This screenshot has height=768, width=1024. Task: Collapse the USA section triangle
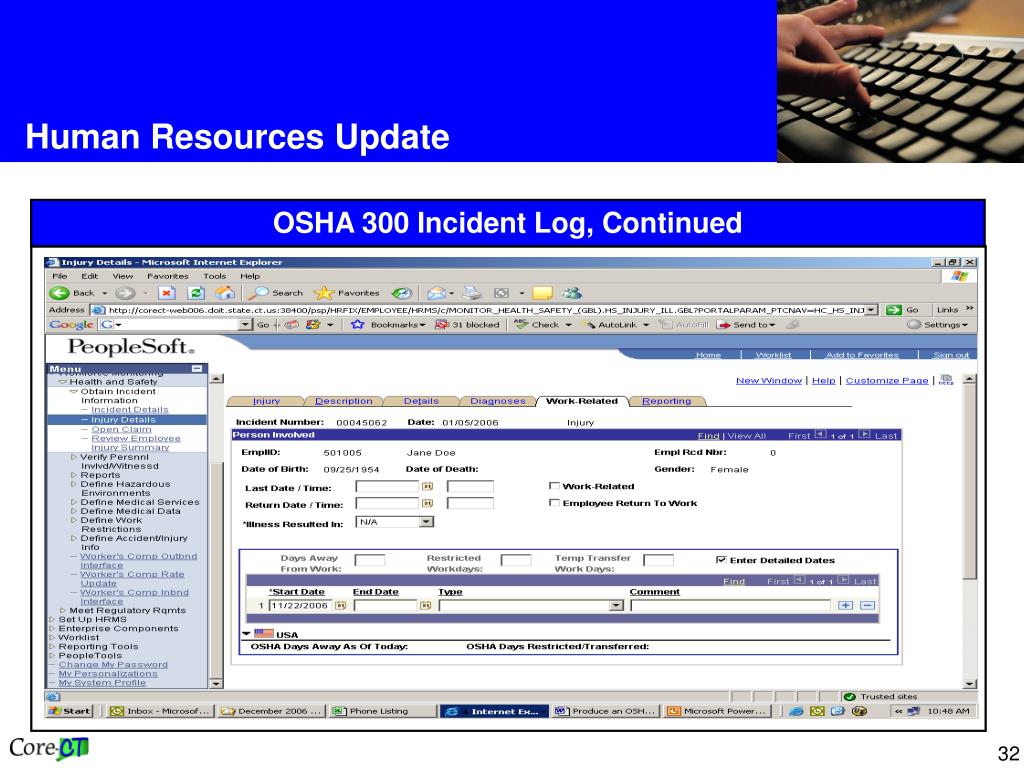[x=246, y=633]
